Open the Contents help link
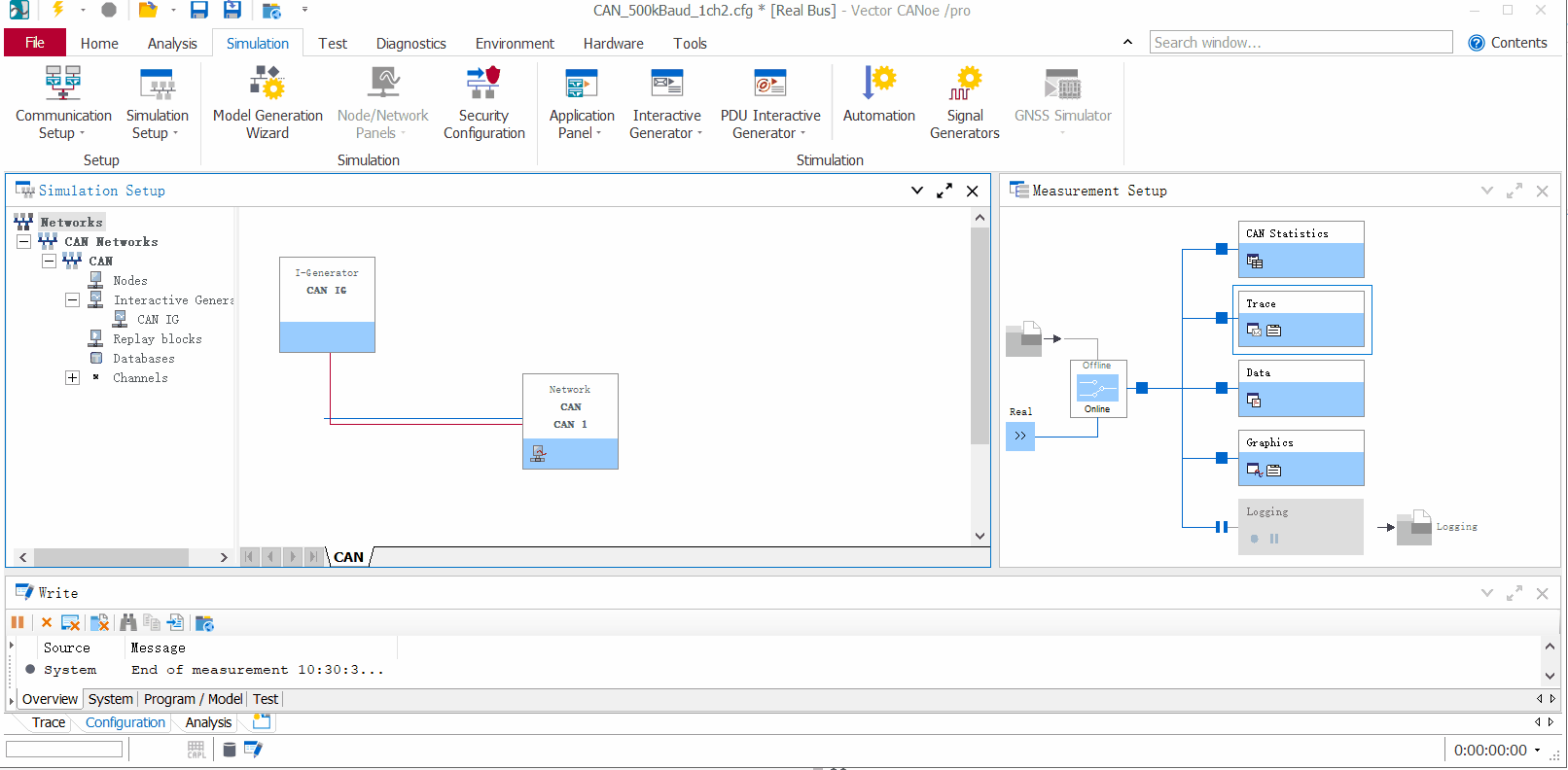The image size is (1568, 770). coord(1508,43)
